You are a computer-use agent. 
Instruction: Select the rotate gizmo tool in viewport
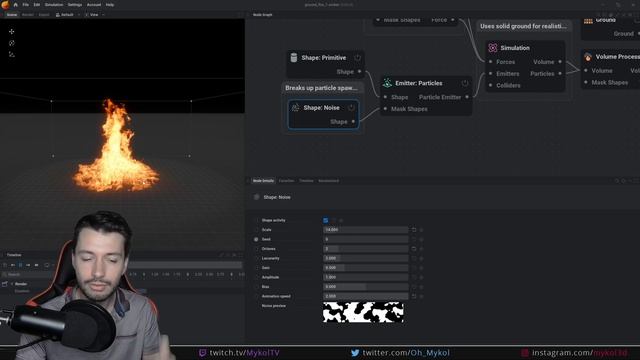click(x=11, y=43)
